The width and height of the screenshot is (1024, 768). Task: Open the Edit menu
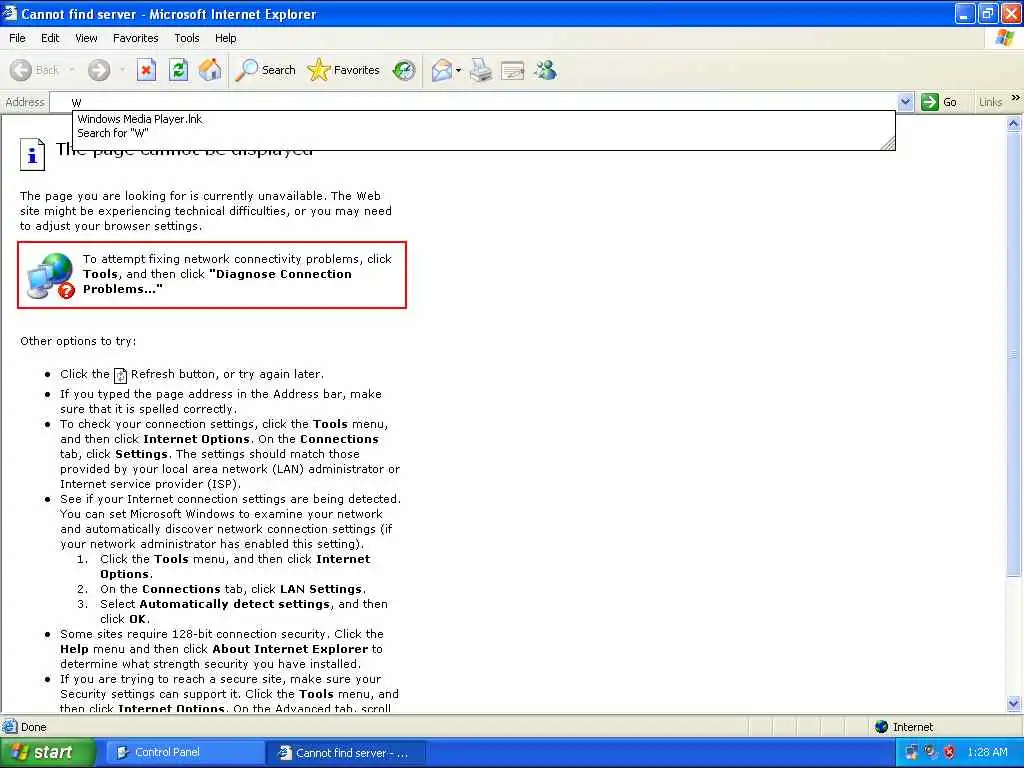50,38
